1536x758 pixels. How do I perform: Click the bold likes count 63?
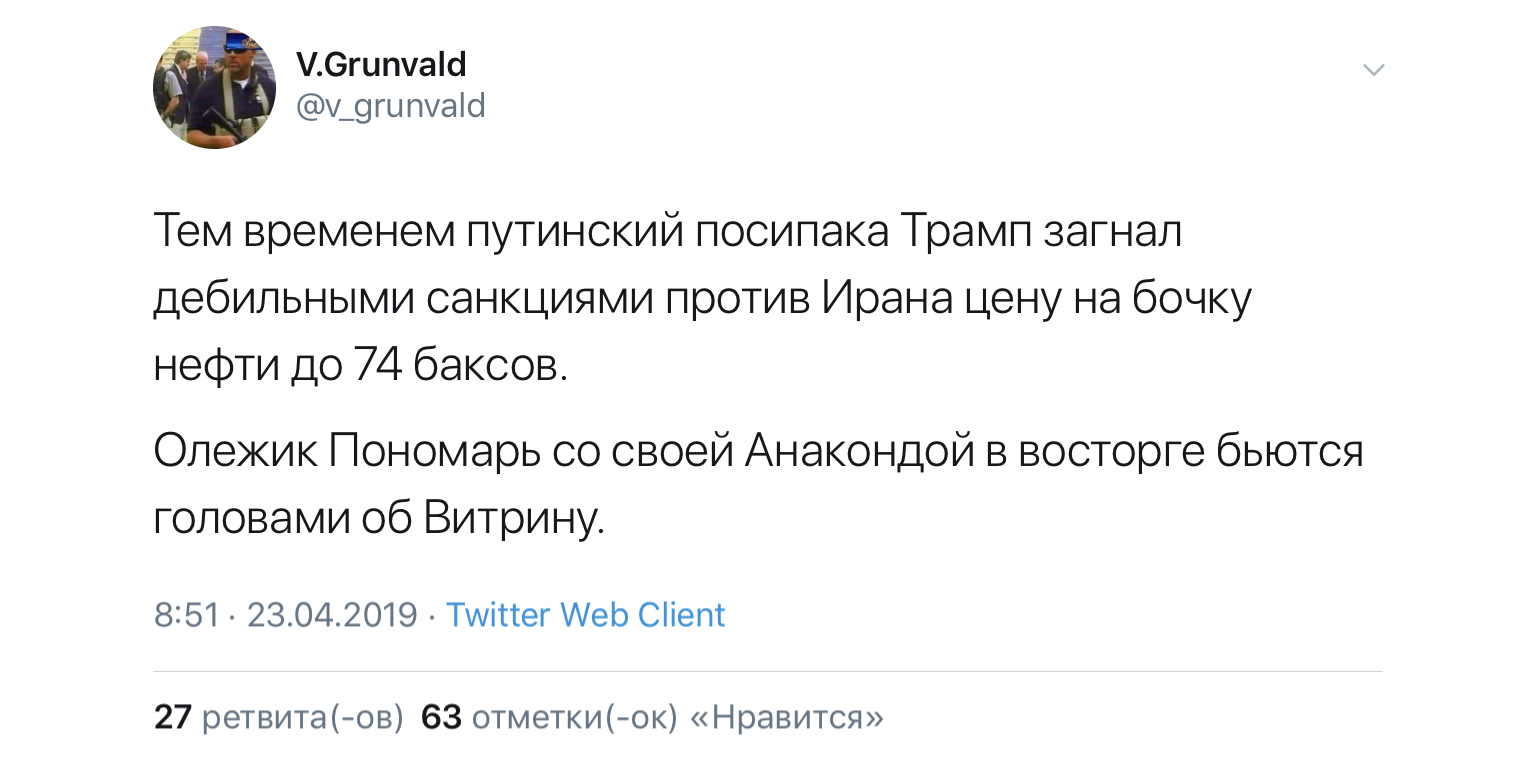coord(441,717)
